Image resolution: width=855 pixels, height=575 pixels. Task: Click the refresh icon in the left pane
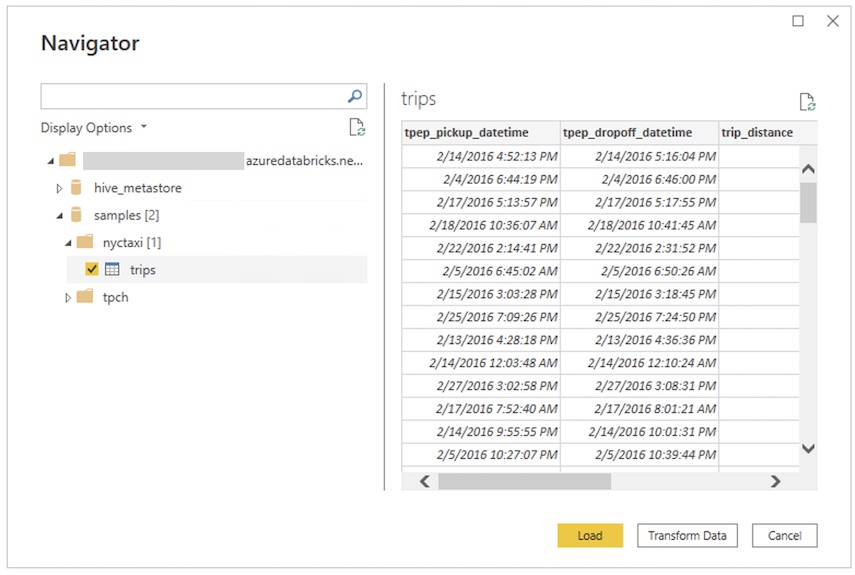(x=356, y=127)
